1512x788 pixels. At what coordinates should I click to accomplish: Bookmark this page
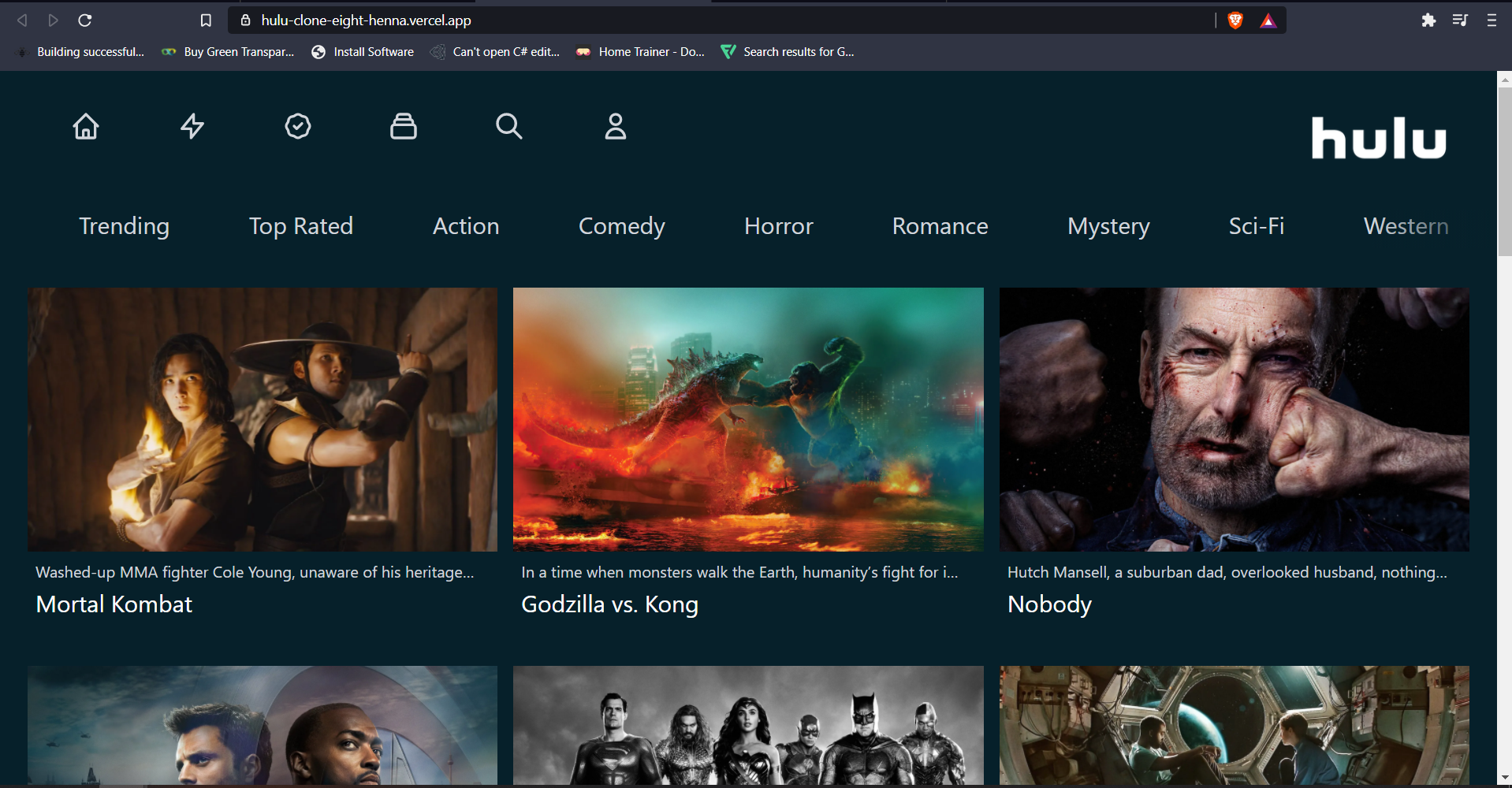206,20
